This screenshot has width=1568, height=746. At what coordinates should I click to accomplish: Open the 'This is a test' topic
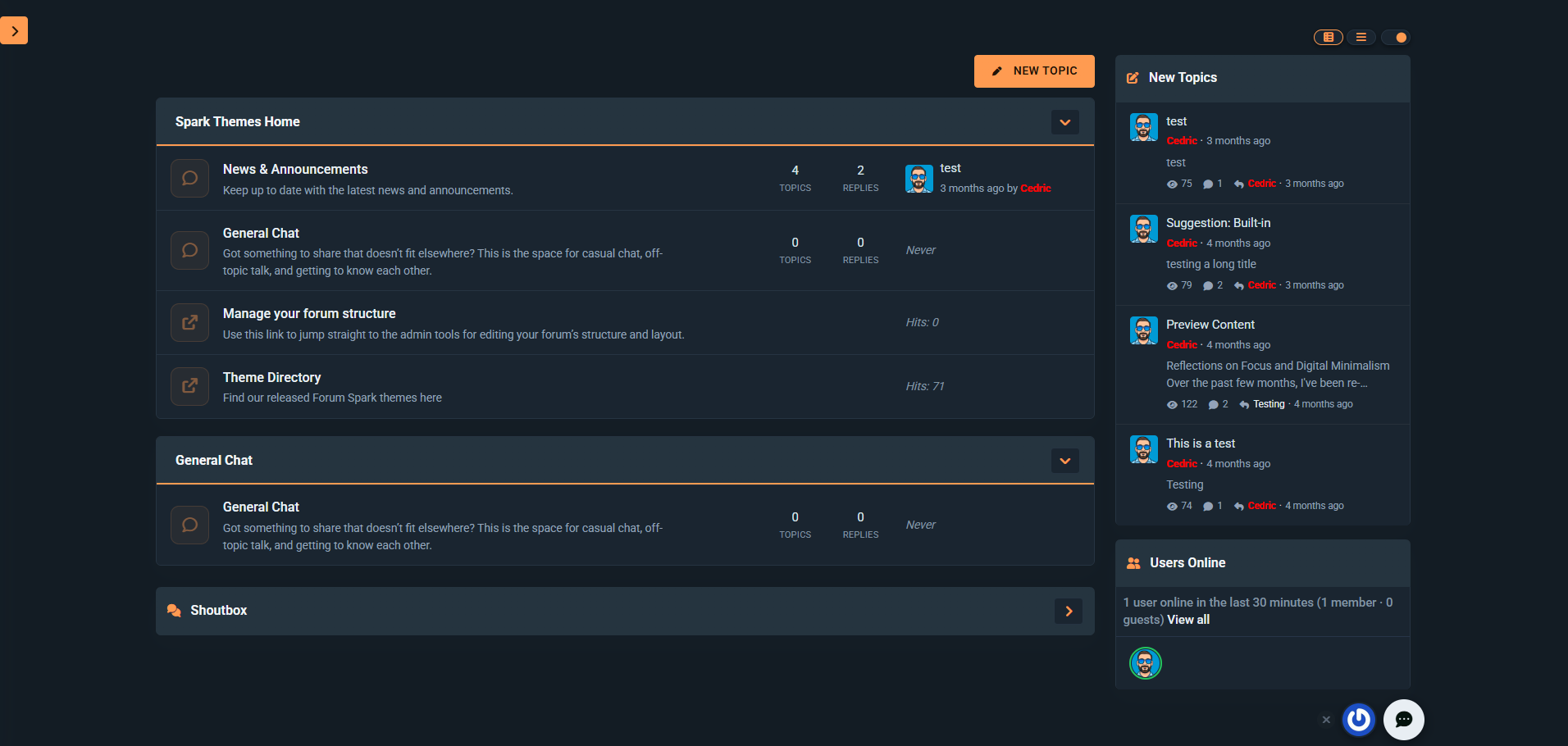1201,444
